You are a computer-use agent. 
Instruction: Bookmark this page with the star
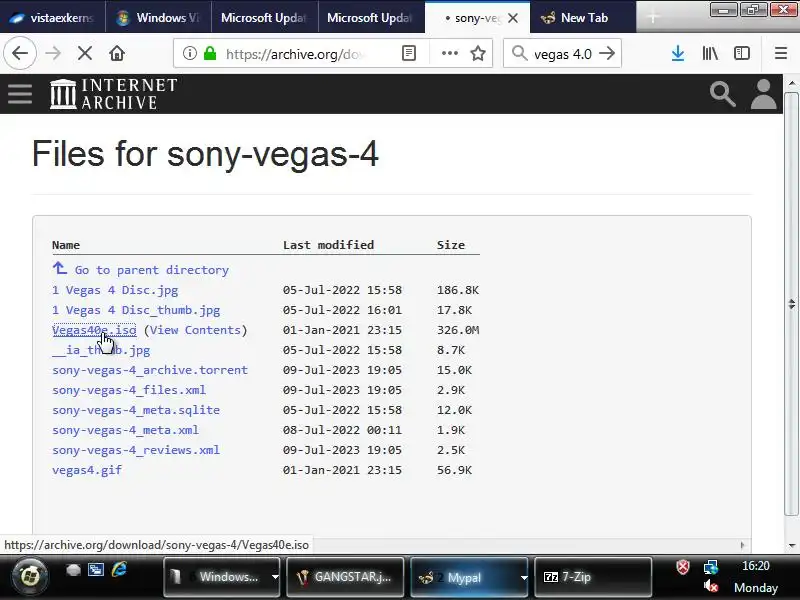point(478,53)
